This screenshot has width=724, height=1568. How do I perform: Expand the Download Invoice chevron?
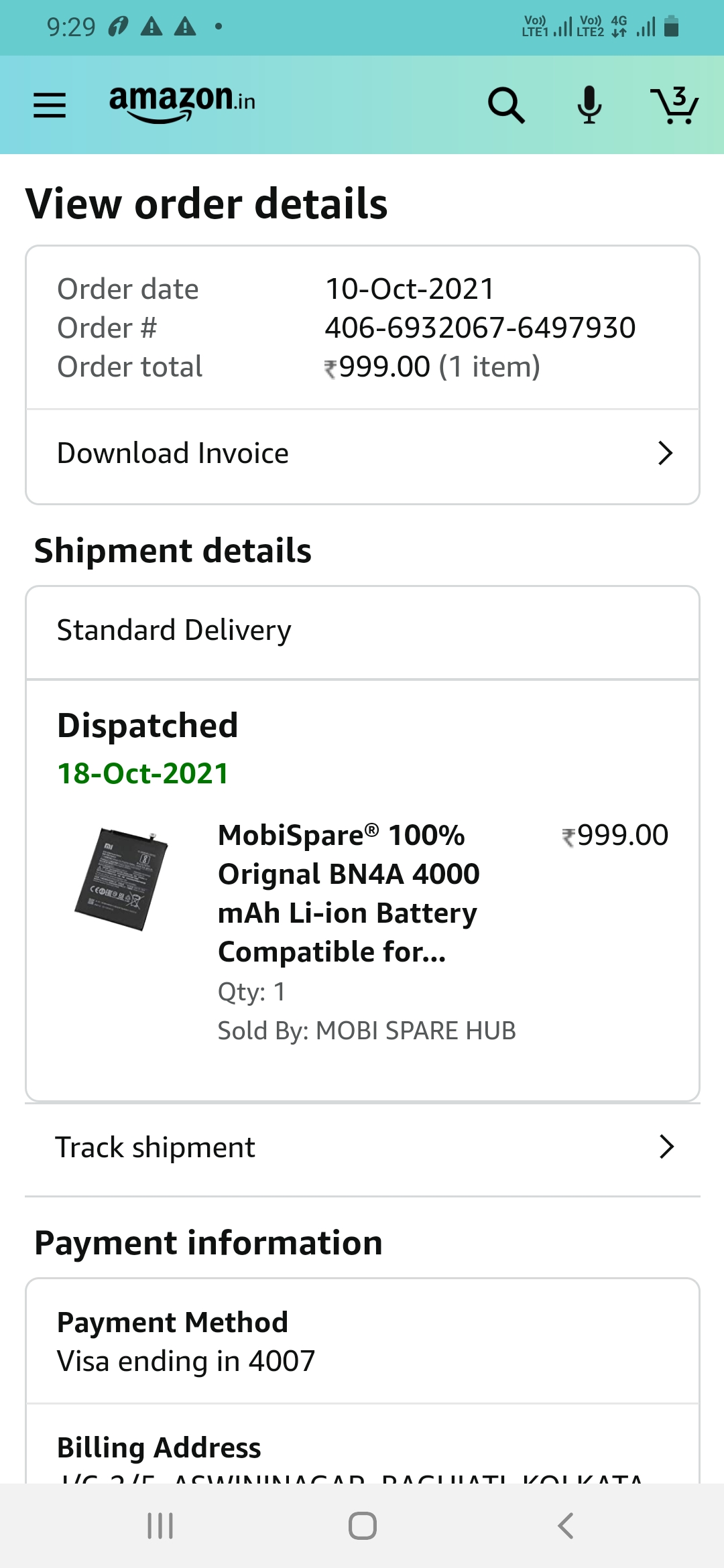(665, 454)
